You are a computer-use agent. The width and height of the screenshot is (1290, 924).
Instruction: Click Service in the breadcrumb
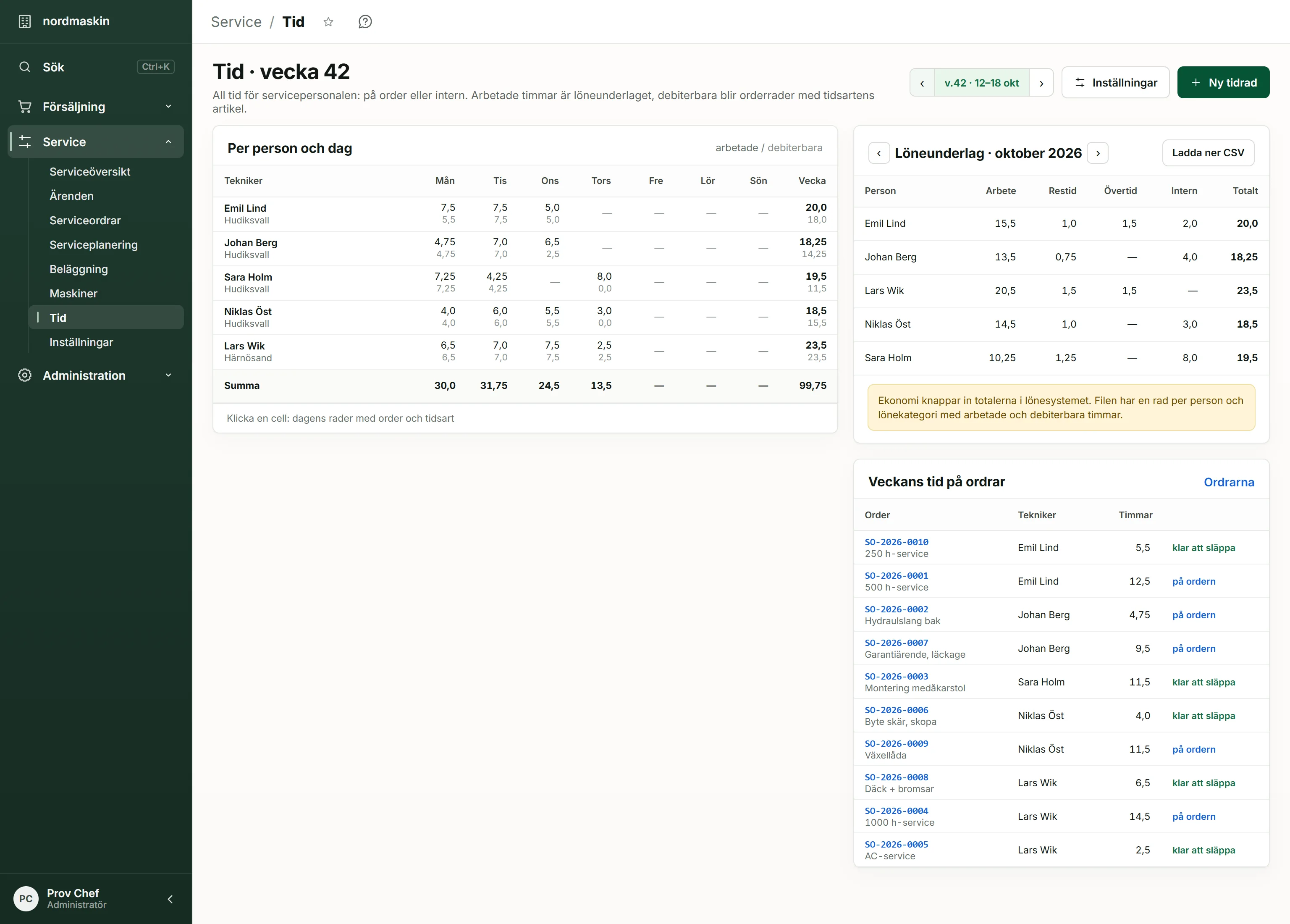[236, 21]
